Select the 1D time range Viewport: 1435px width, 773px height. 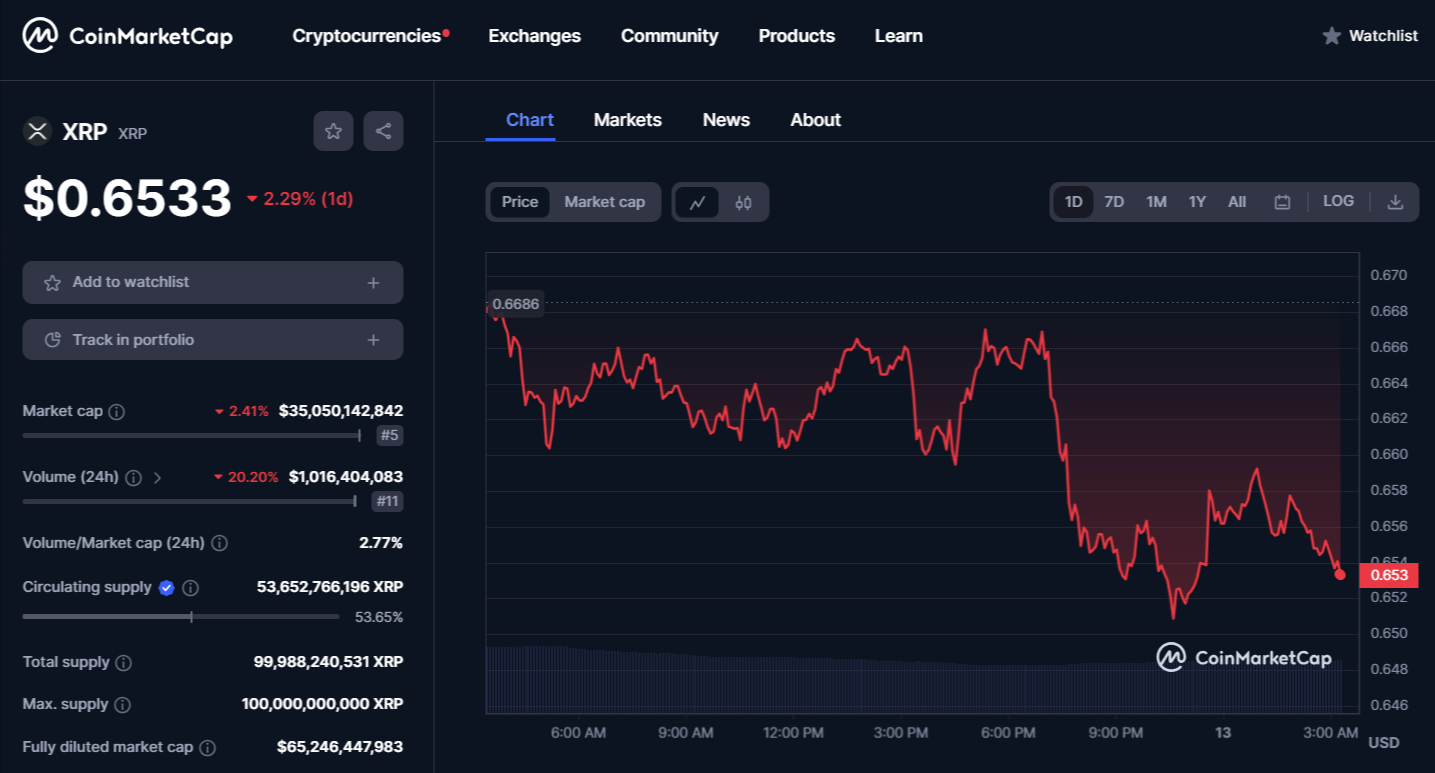pyautogui.click(x=1073, y=202)
